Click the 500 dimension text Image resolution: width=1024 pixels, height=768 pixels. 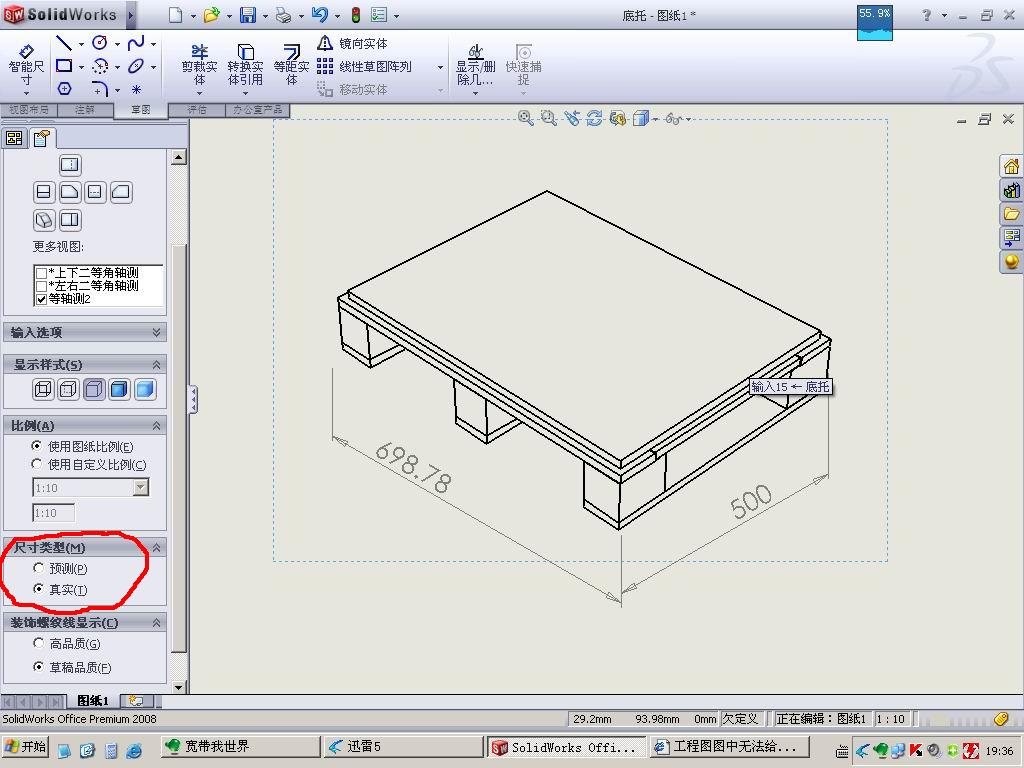click(x=751, y=502)
